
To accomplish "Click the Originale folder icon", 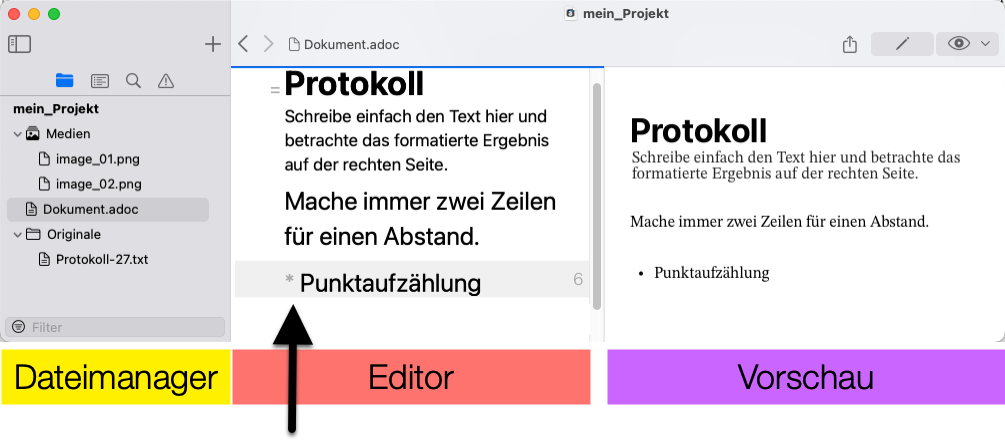I will pos(33,235).
